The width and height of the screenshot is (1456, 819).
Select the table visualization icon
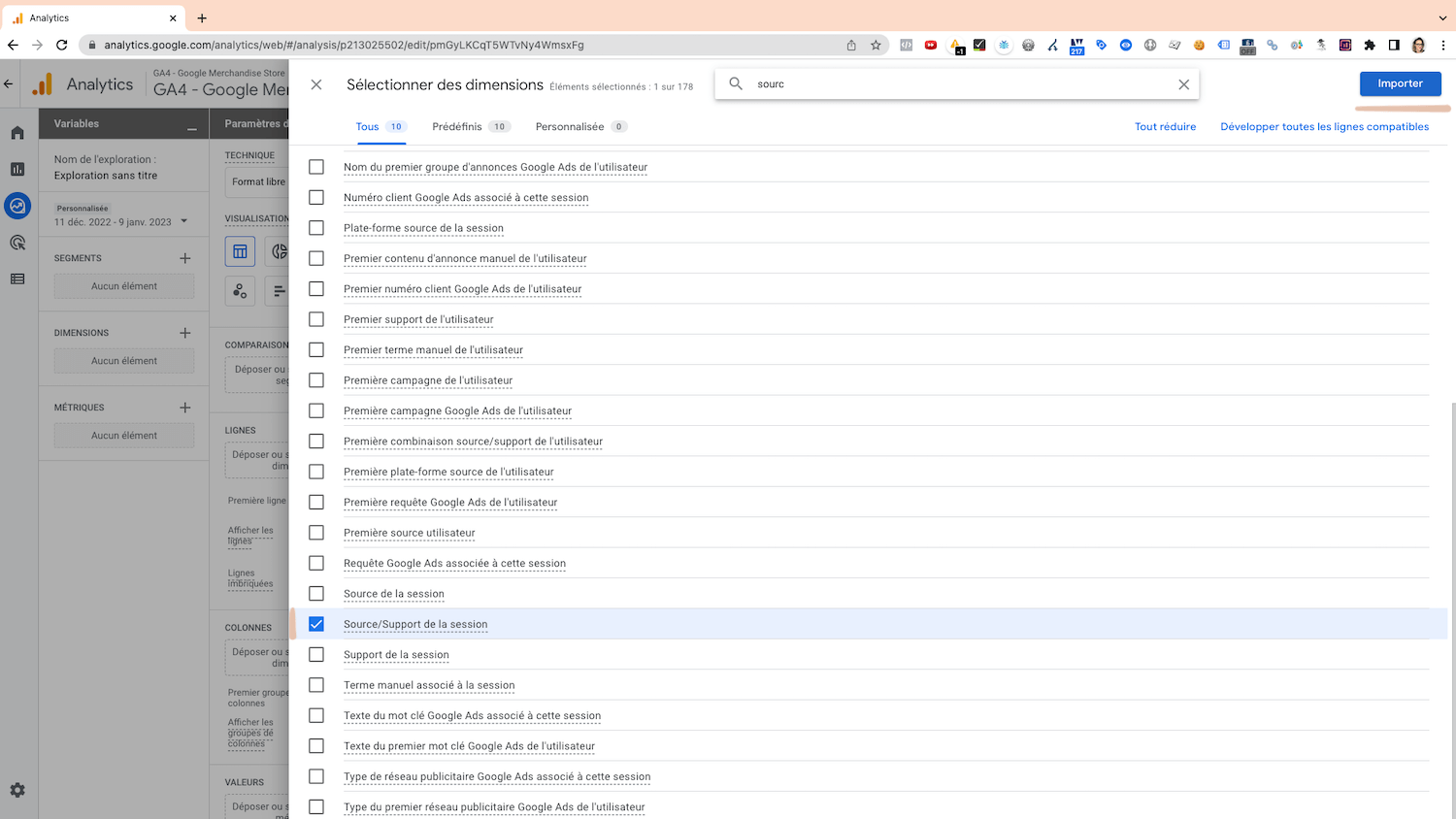[x=240, y=250]
